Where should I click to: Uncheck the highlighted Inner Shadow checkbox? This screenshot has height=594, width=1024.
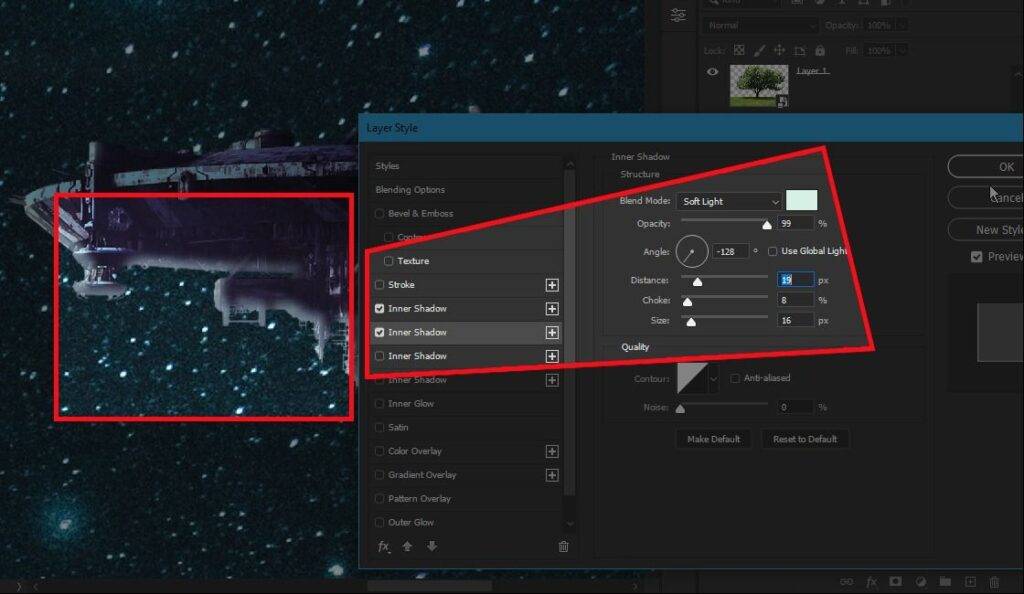(x=379, y=332)
